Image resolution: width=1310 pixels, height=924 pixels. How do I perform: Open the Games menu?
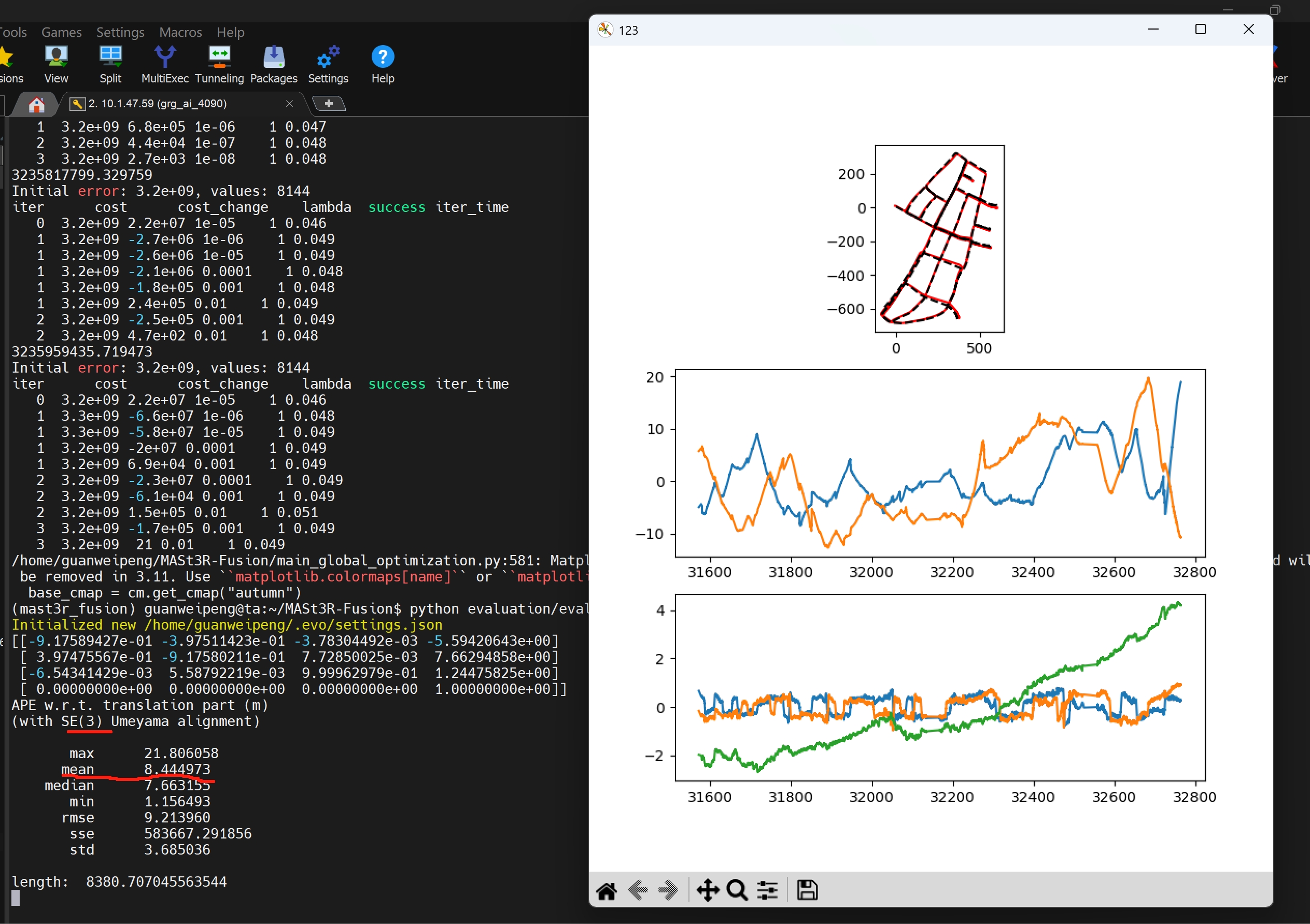point(61,32)
